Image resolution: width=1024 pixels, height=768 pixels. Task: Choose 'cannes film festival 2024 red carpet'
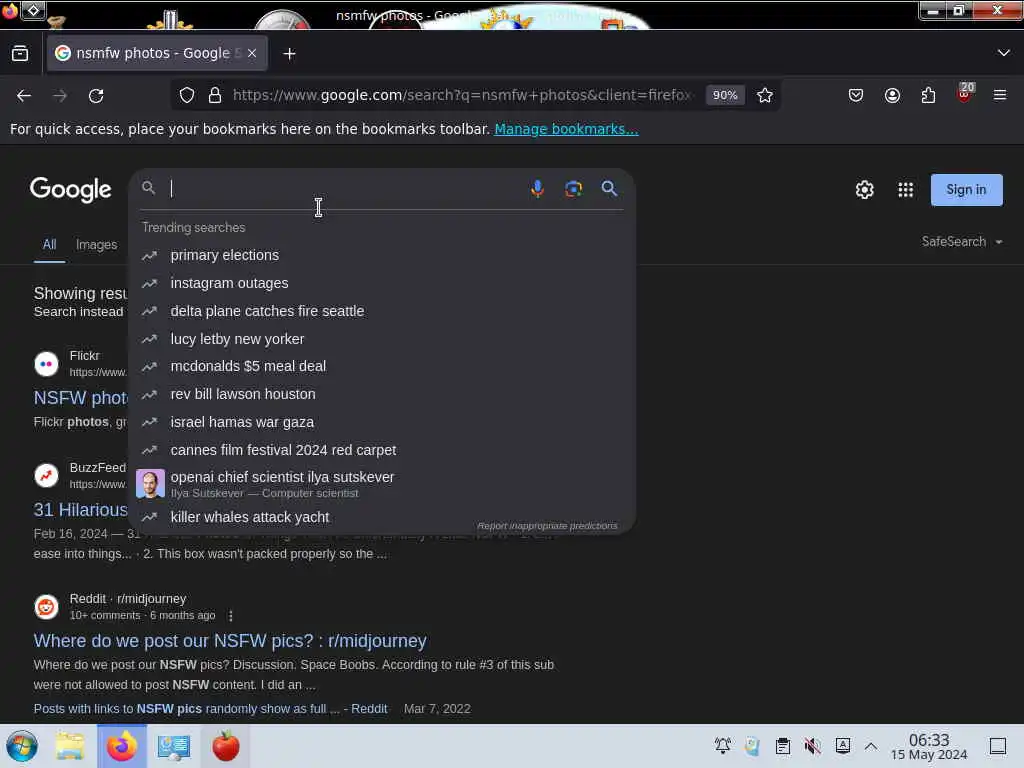381,451
